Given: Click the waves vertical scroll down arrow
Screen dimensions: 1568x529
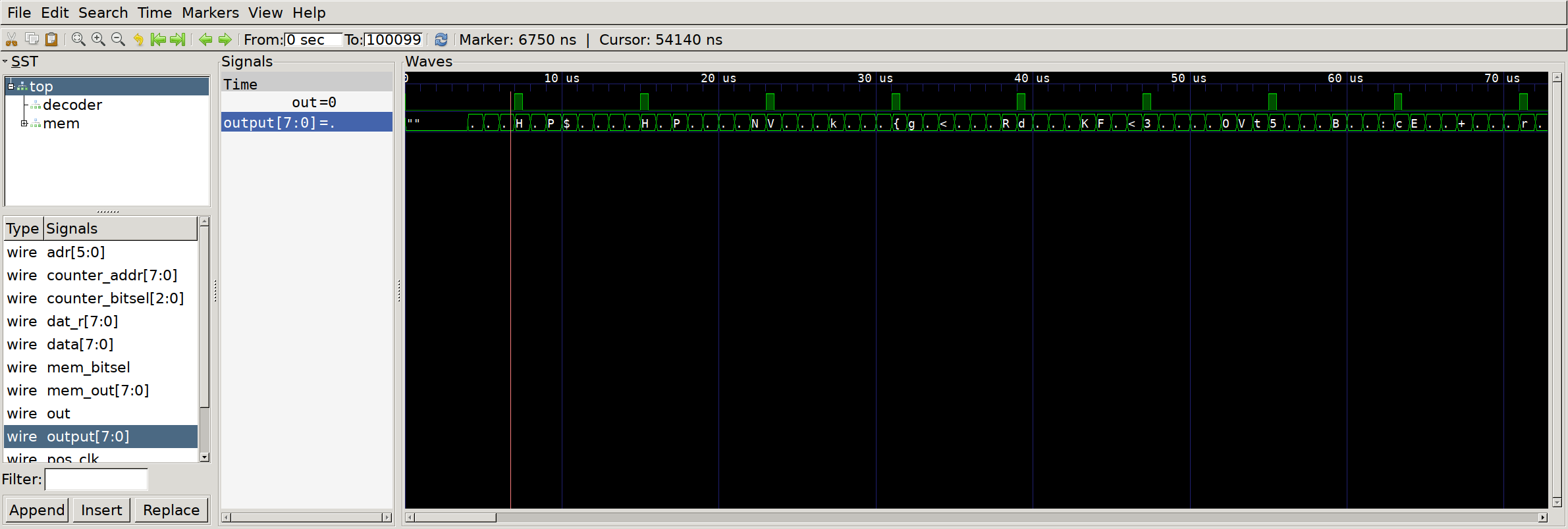Looking at the screenshot, I should tap(1557, 502).
